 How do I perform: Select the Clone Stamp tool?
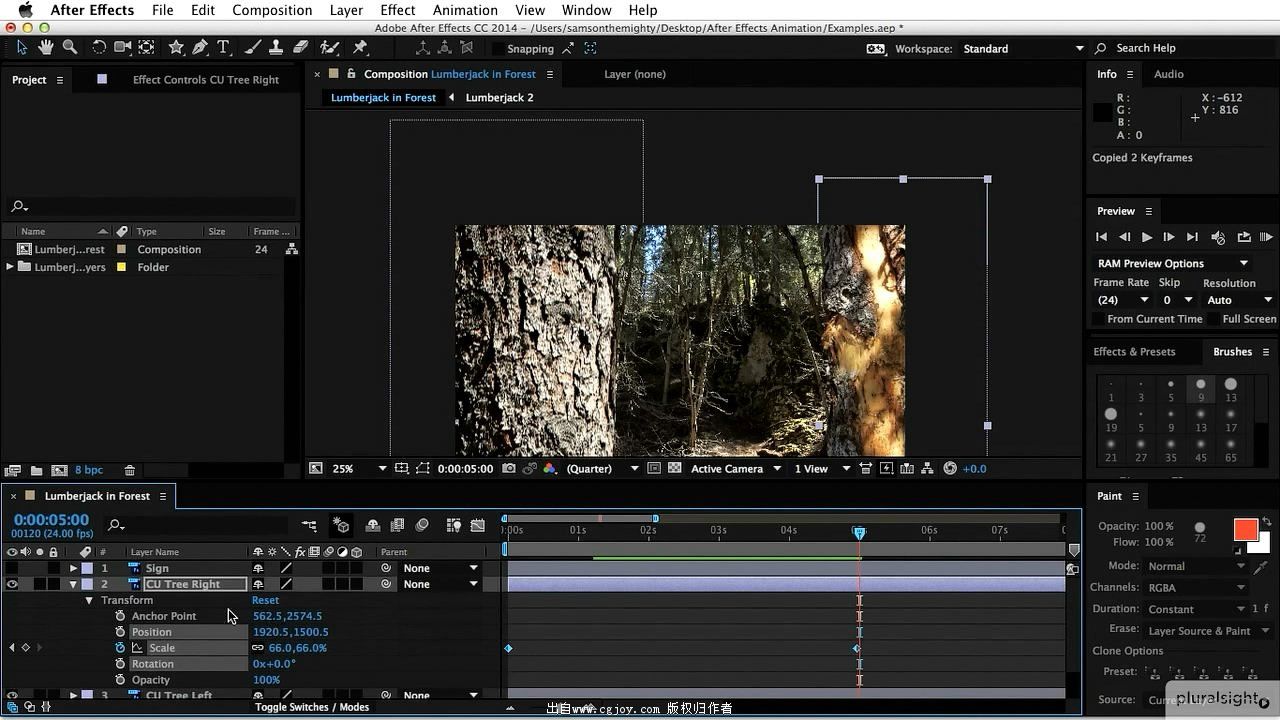(x=277, y=47)
